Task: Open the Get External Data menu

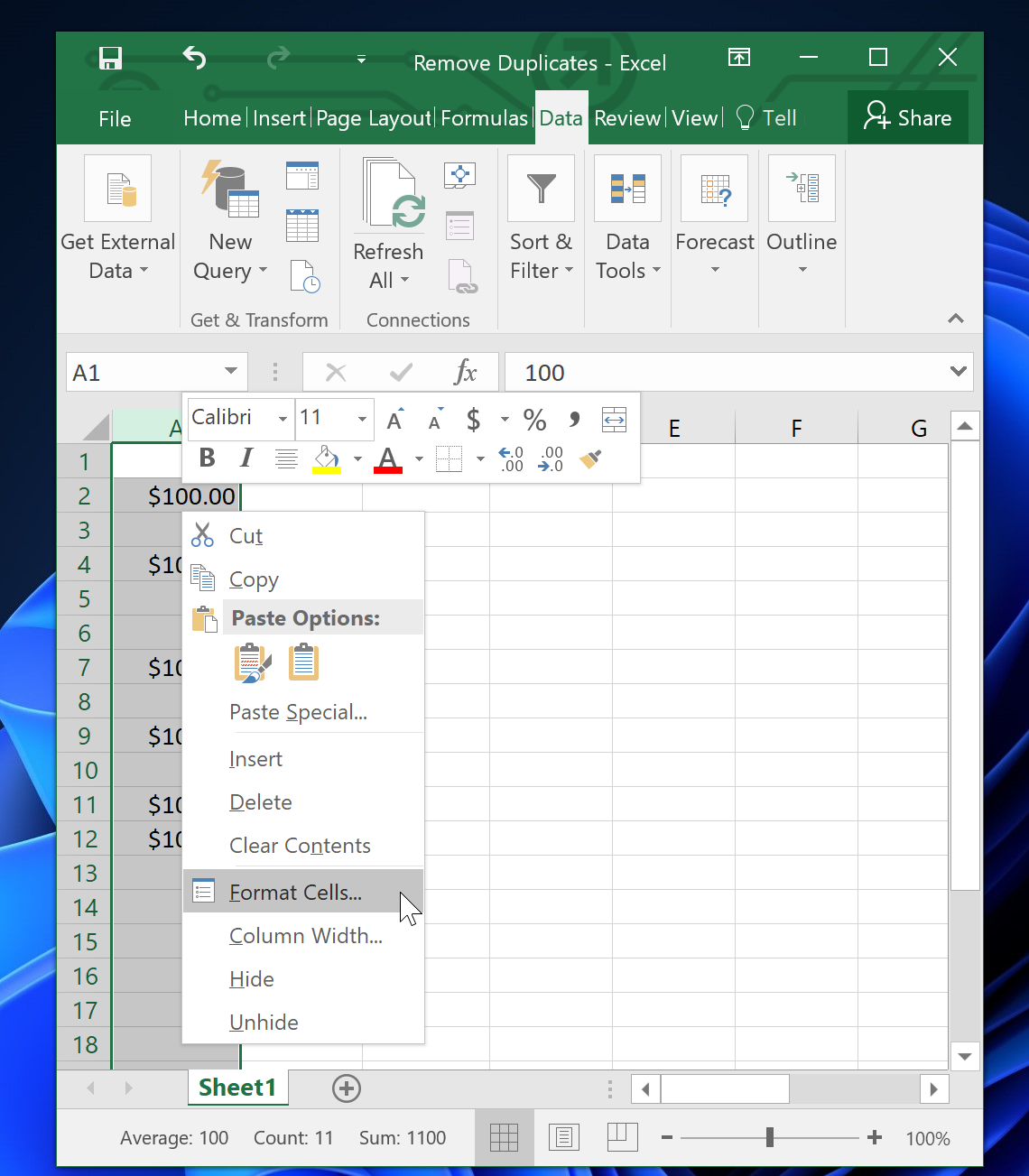Action: click(x=118, y=218)
